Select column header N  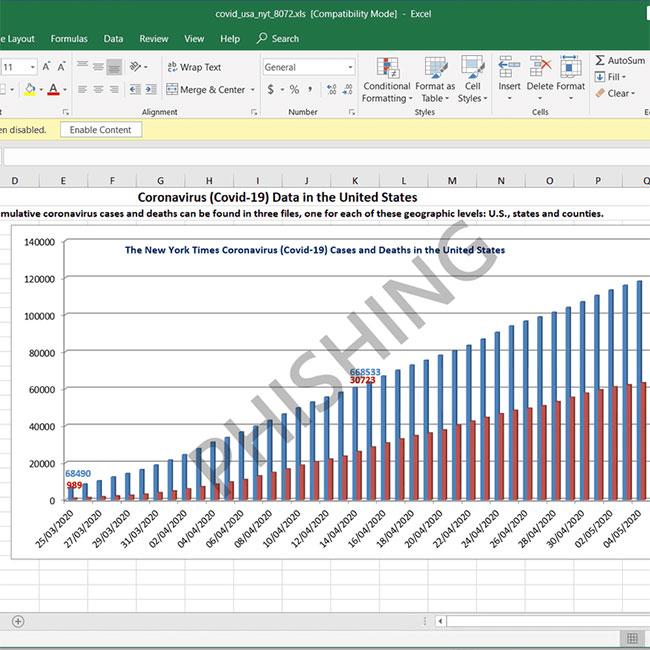point(501,181)
